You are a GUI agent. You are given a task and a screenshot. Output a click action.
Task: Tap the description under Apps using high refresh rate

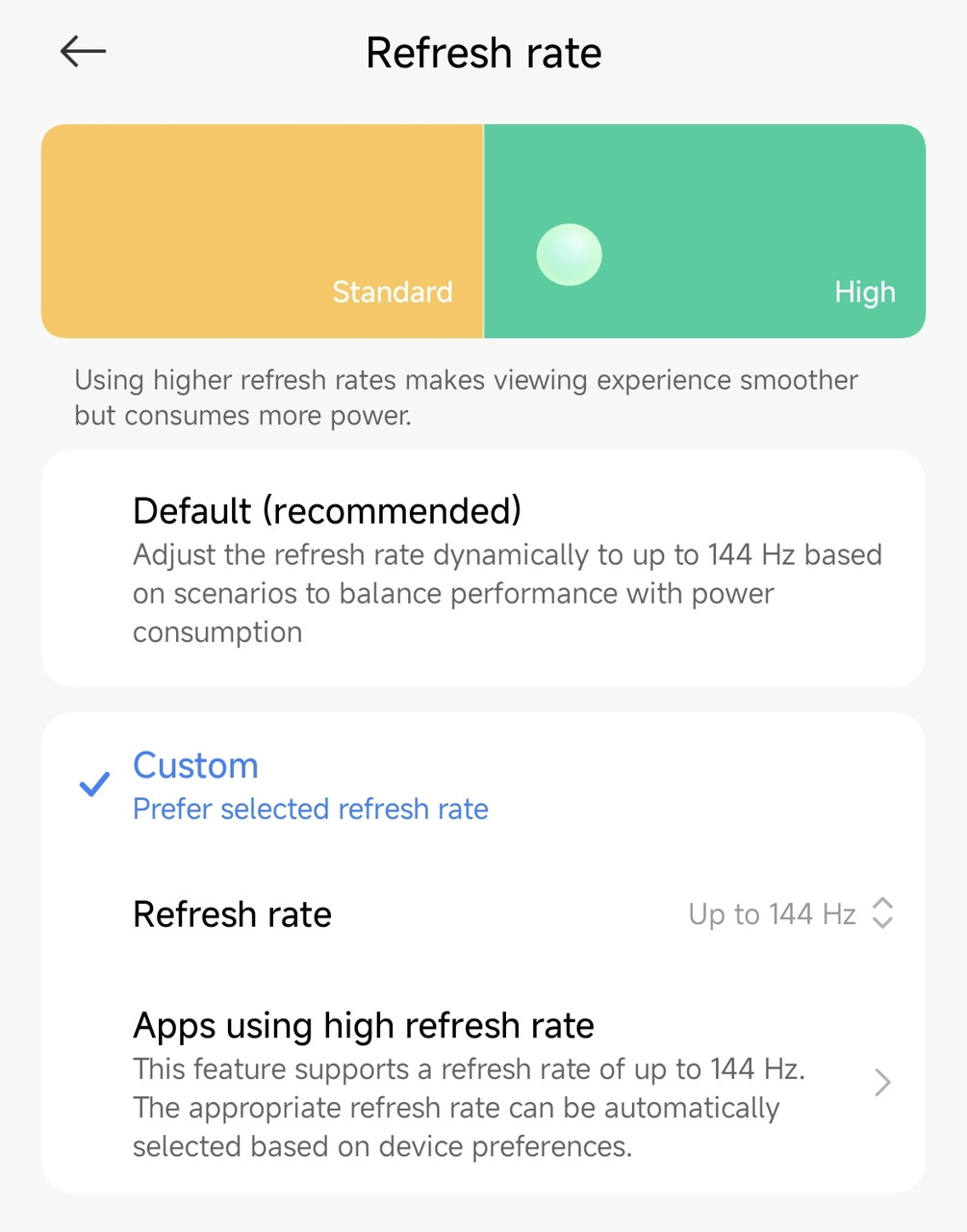click(x=468, y=1108)
